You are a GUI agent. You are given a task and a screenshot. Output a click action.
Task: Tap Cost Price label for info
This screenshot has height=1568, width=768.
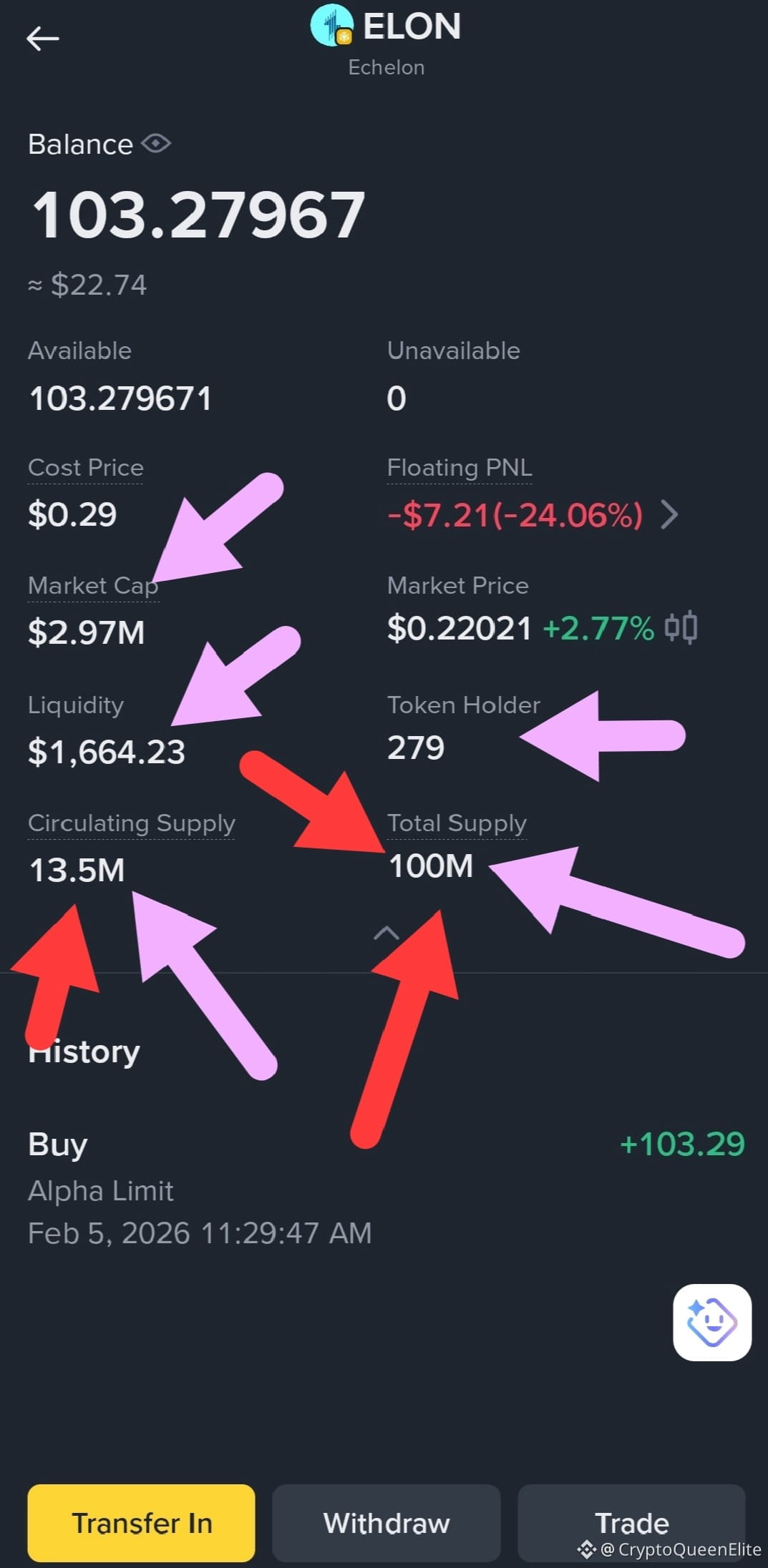tap(86, 468)
